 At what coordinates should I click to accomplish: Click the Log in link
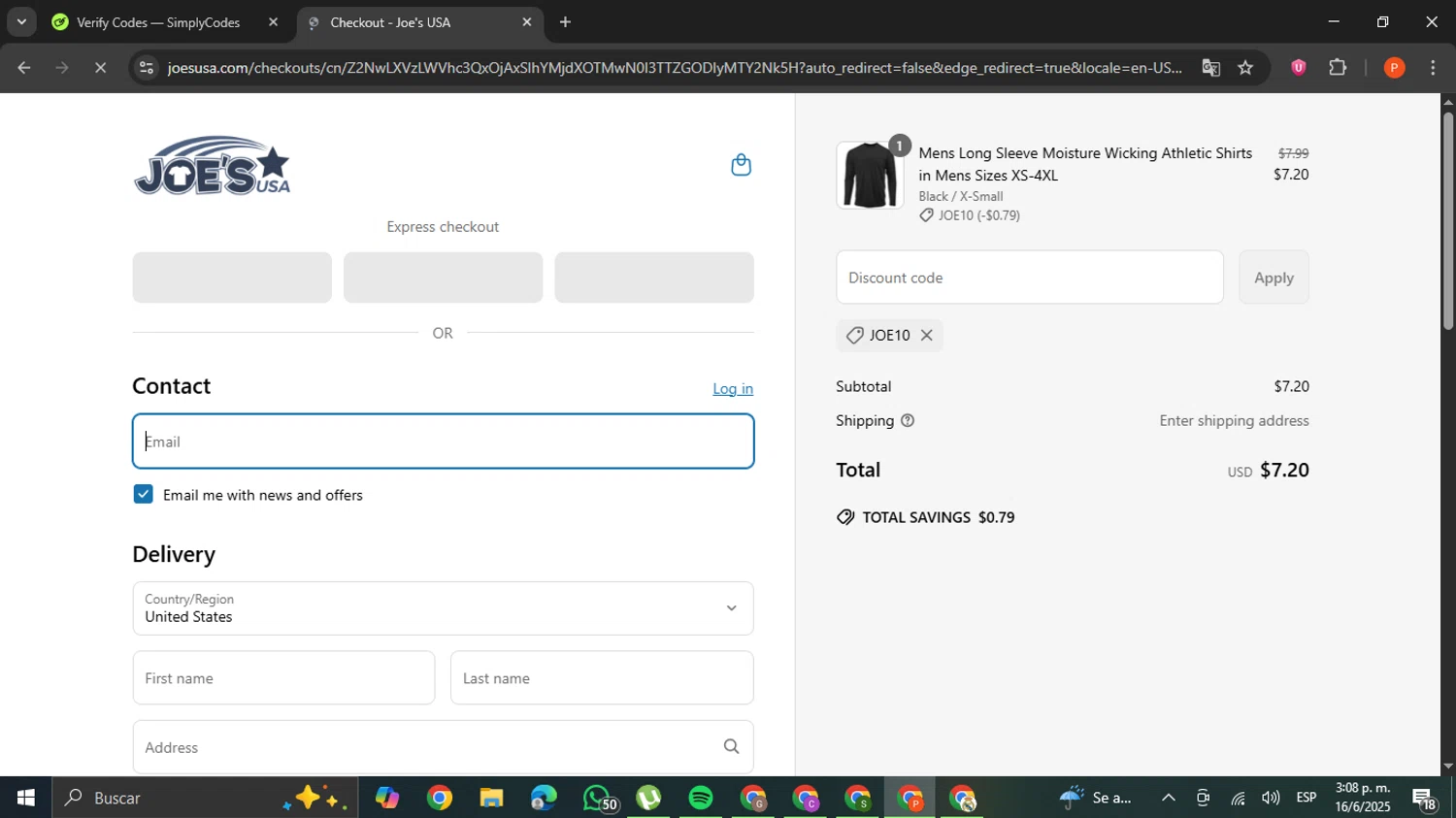tap(733, 388)
